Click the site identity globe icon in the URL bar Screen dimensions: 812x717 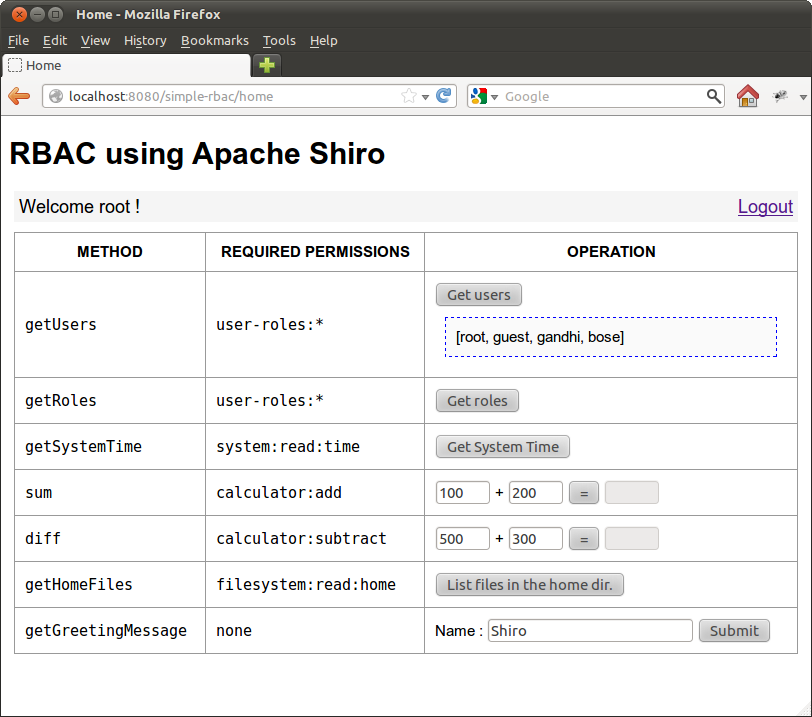[x=56, y=97]
